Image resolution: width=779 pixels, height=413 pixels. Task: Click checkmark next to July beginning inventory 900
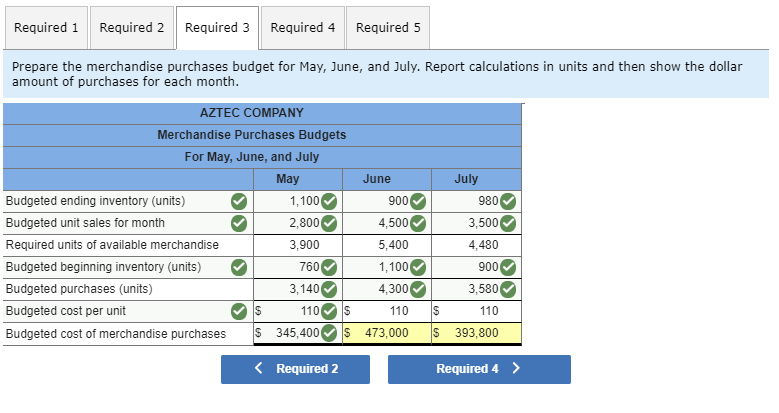[508, 267]
